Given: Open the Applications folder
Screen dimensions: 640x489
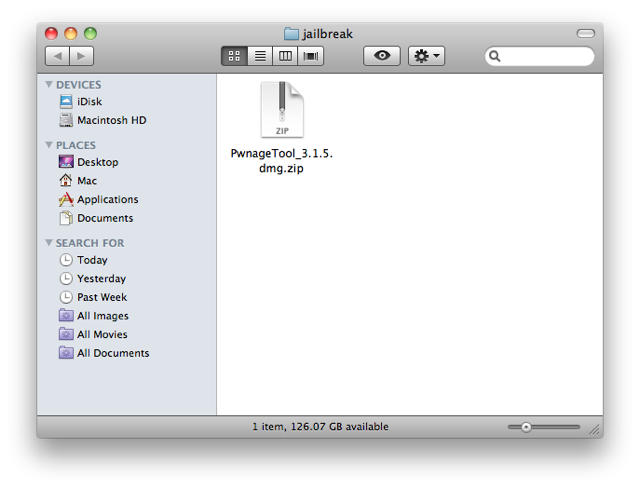Looking at the screenshot, I should pos(107,199).
